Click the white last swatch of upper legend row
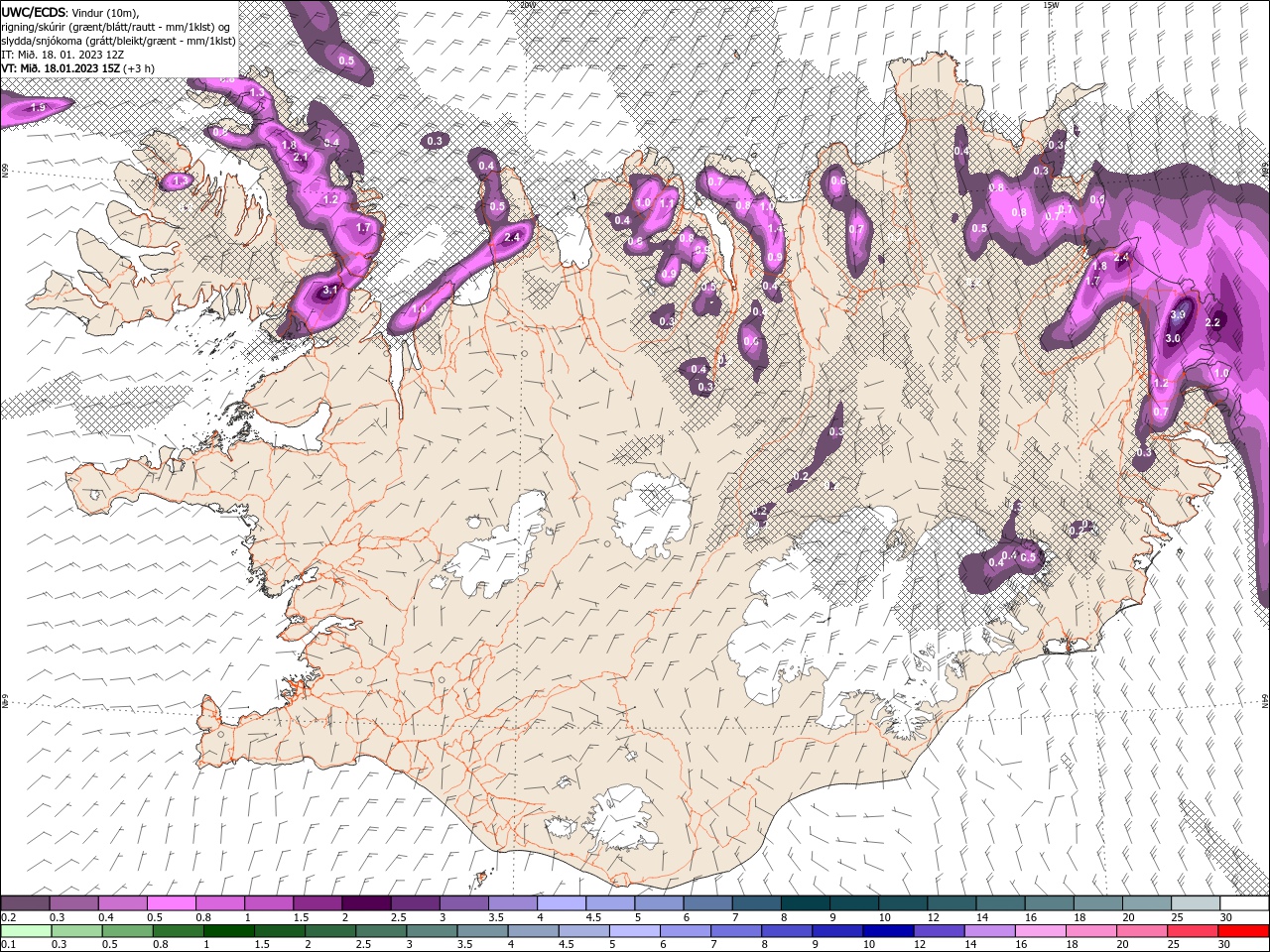The width and height of the screenshot is (1270, 952). (1244, 903)
